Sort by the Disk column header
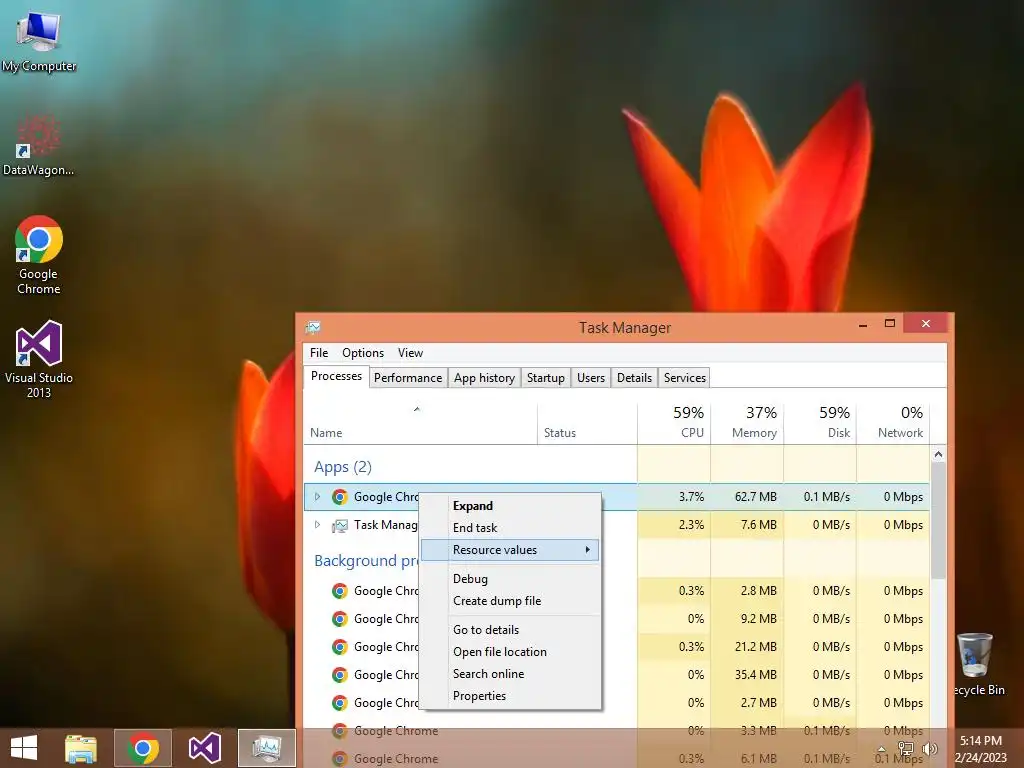 pos(820,422)
